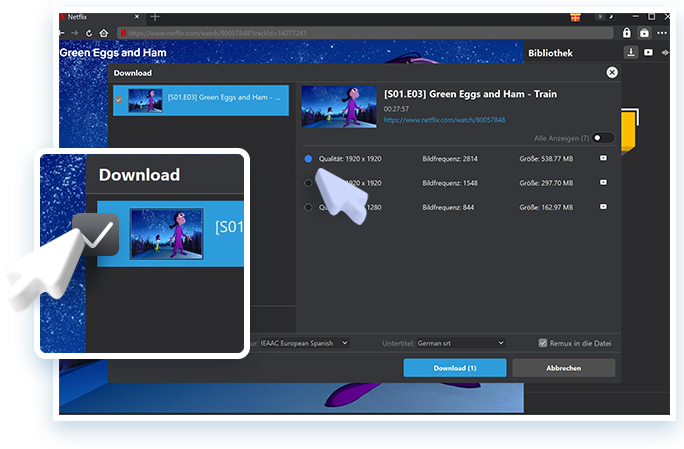This screenshot has width=684, height=449.
Task: Click the small episode thumbnail in the list
Action: (x=145, y=100)
